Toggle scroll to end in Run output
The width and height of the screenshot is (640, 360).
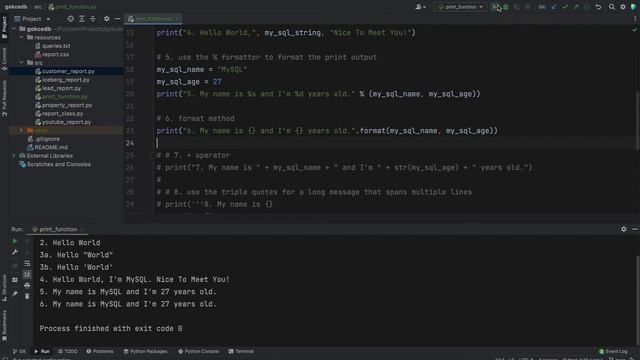(x=27, y=274)
